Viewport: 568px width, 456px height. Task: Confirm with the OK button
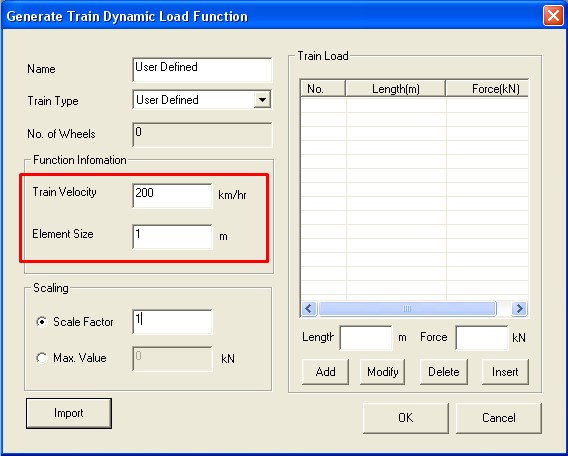click(406, 418)
